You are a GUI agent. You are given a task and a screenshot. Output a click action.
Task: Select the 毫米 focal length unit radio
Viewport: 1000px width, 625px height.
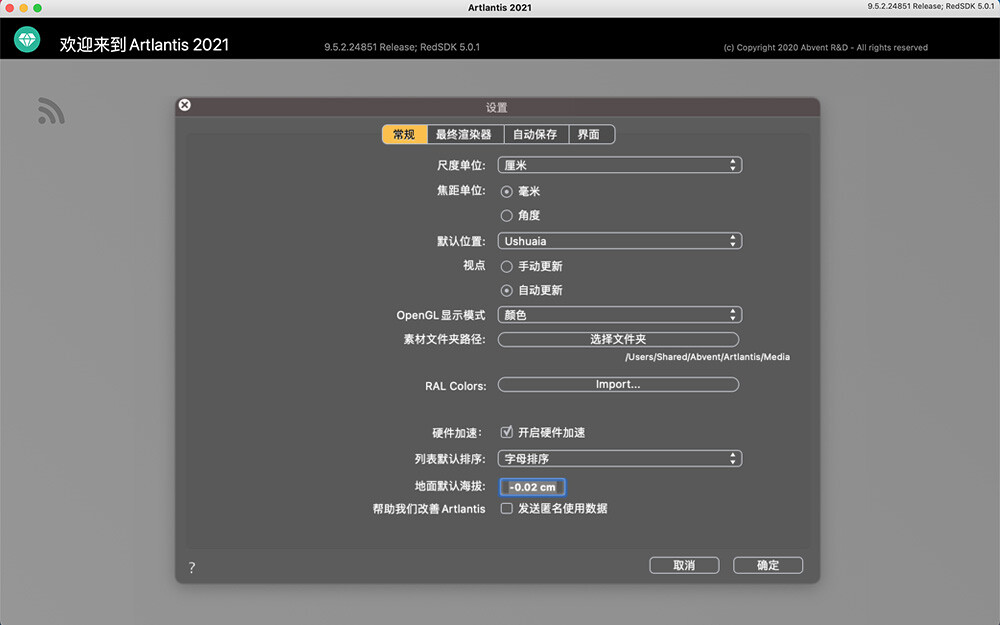click(506, 191)
